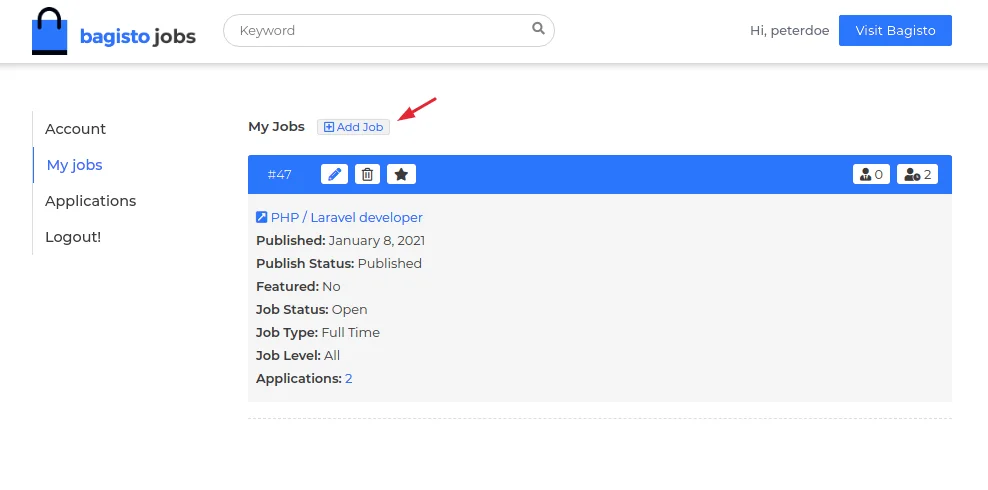Go to Account in the sidebar
Viewport: 988px width, 490px height.
[x=76, y=129]
